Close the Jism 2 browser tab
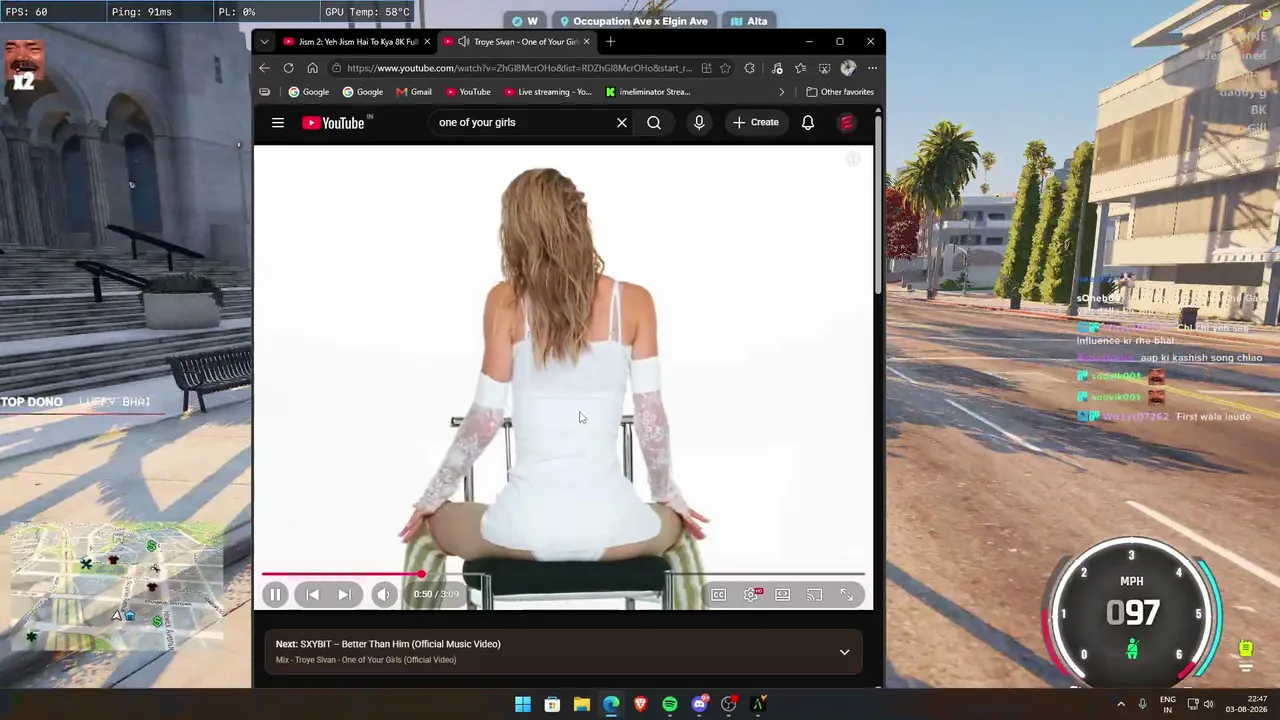This screenshot has height=720, width=1280. point(427,41)
